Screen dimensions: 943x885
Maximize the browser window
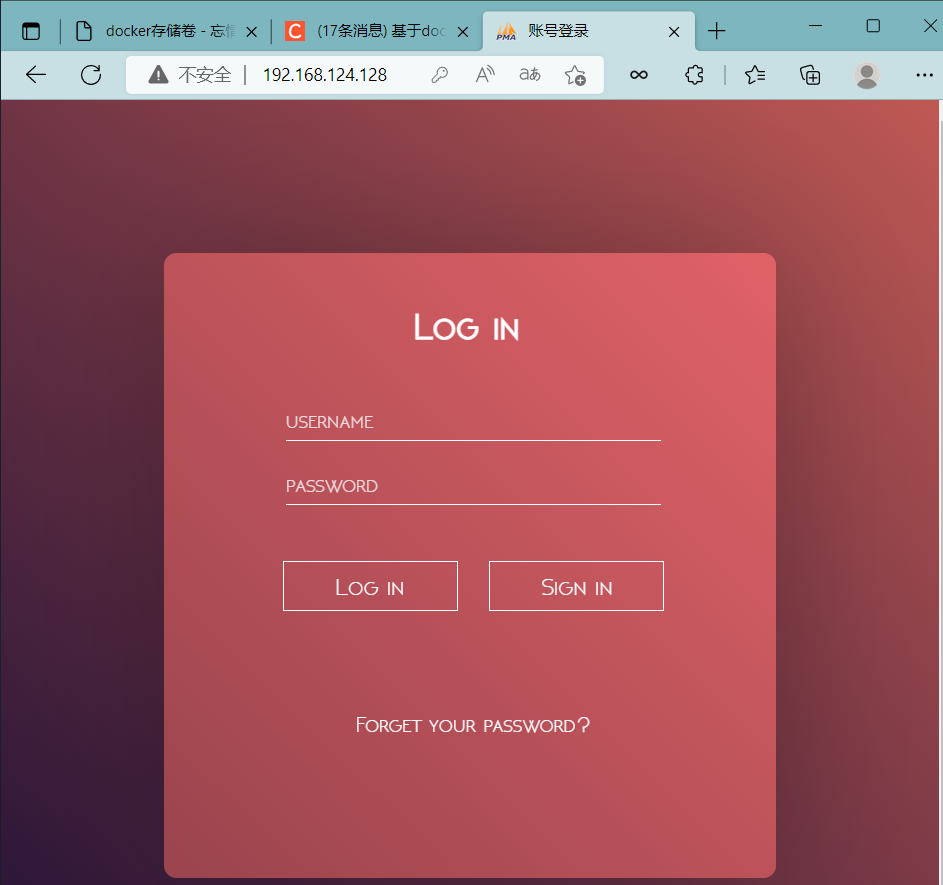click(873, 26)
